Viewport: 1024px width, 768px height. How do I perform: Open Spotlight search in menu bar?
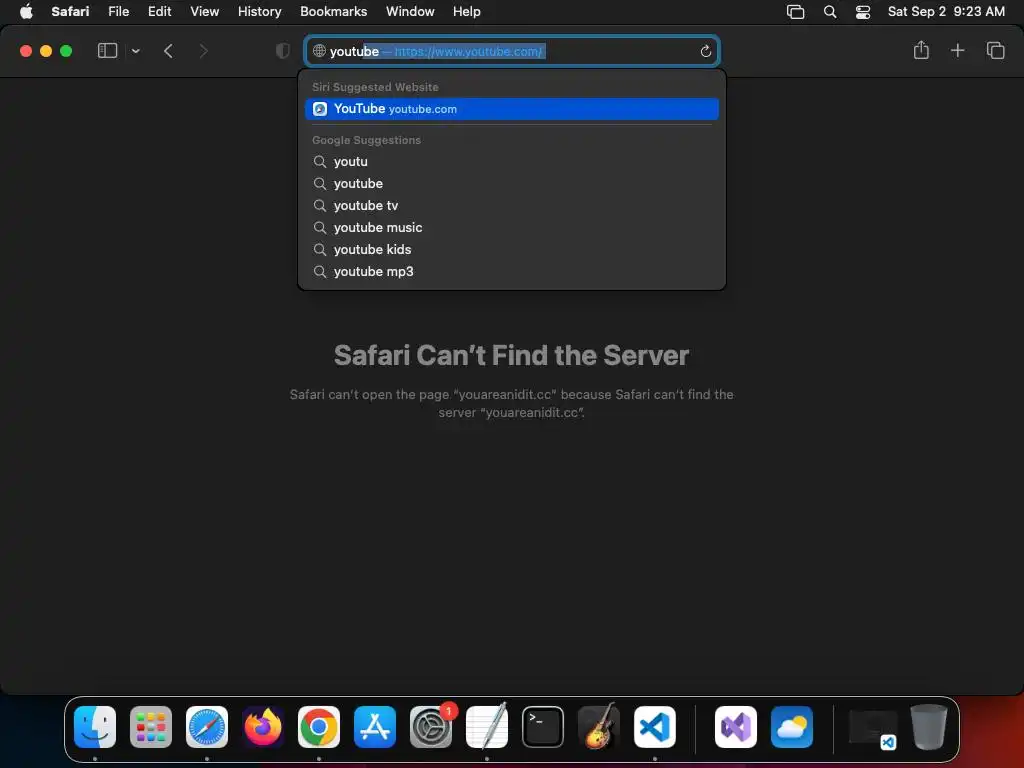(x=829, y=12)
